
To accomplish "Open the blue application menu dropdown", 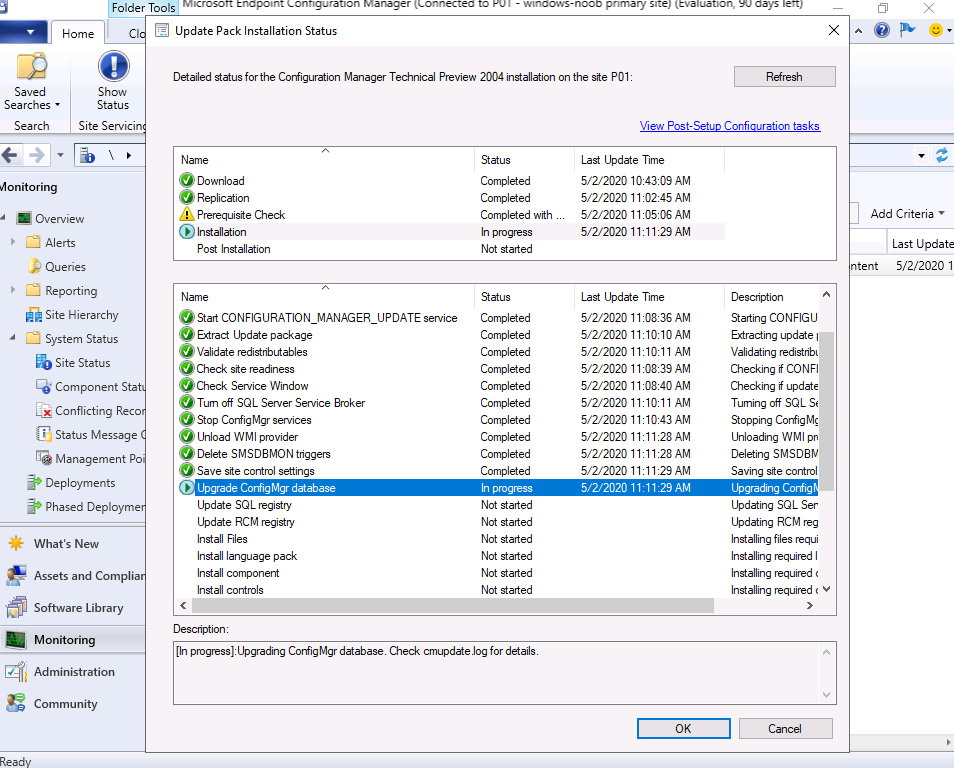I will [x=23, y=32].
